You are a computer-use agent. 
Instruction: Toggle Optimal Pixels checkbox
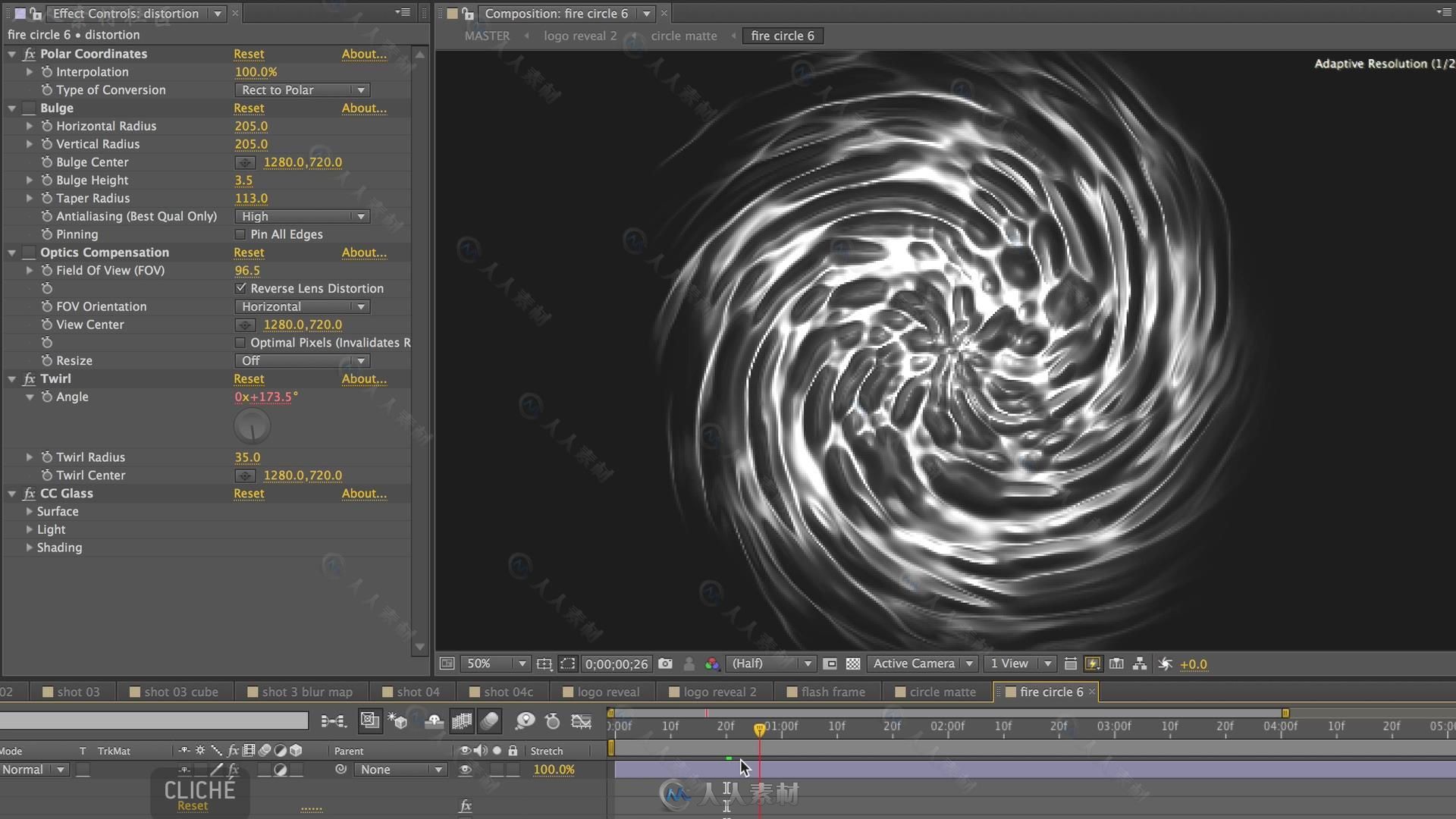coord(240,342)
